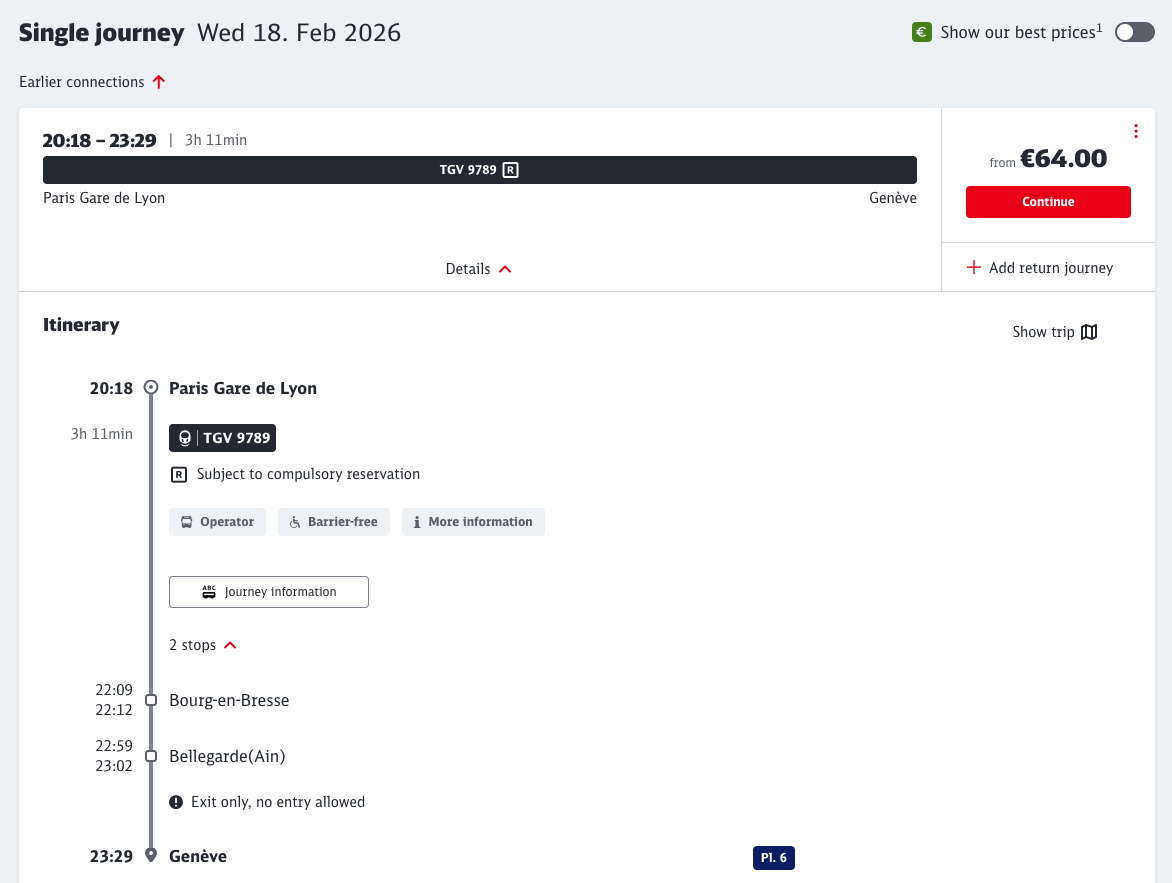Collapse the 2 stops list
Screen dimensions: 1172x883
point(203,645)
